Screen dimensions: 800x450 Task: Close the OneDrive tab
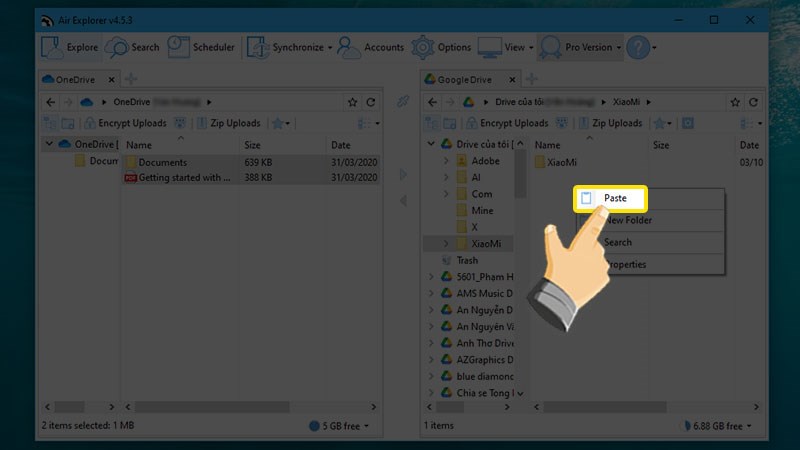point(111,80)
